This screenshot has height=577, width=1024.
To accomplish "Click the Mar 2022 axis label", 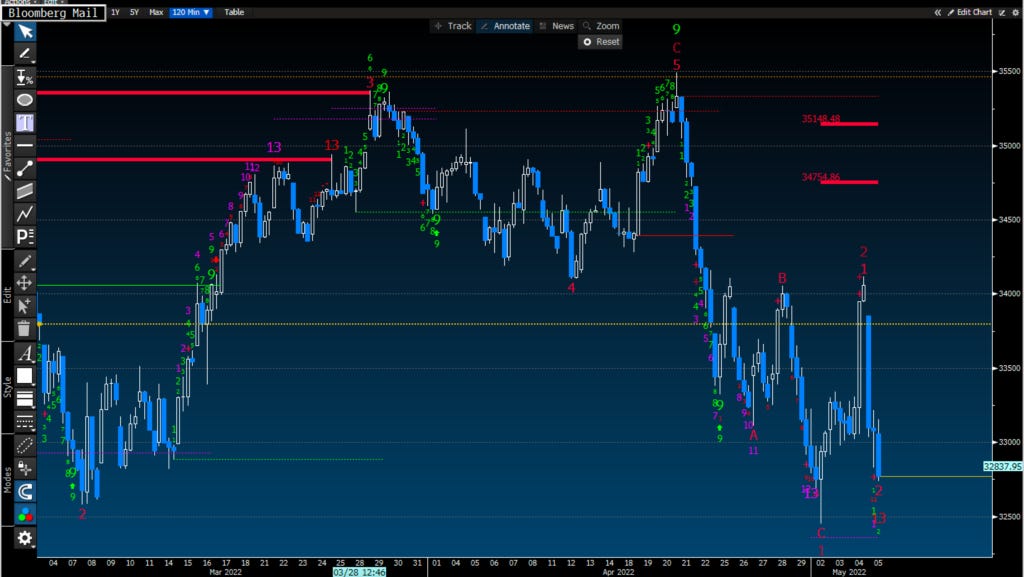I will 225,572.
